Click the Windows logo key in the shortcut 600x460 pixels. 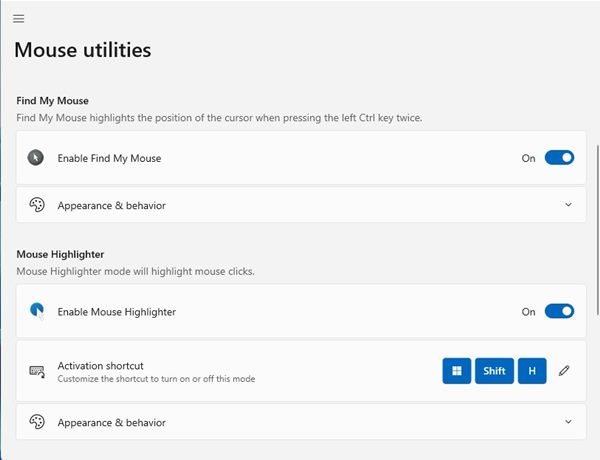[x=456, y=371]
